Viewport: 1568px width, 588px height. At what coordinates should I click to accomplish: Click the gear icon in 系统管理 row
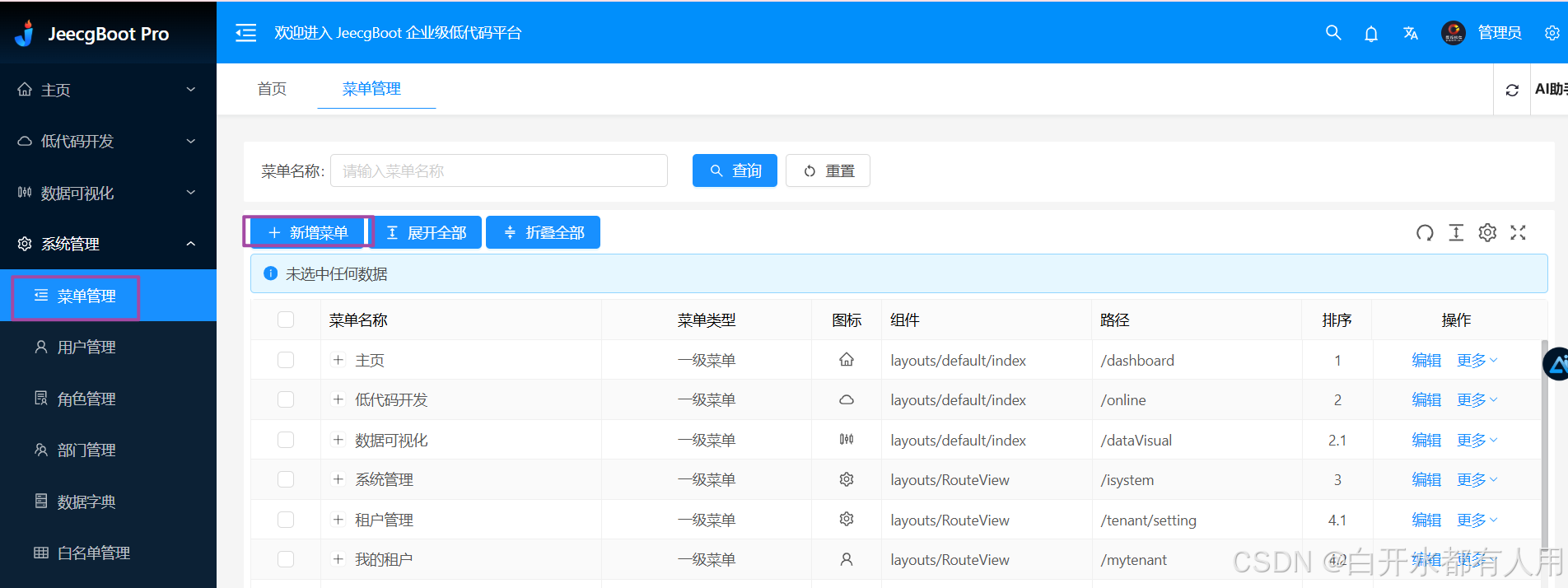coord(847,479)
